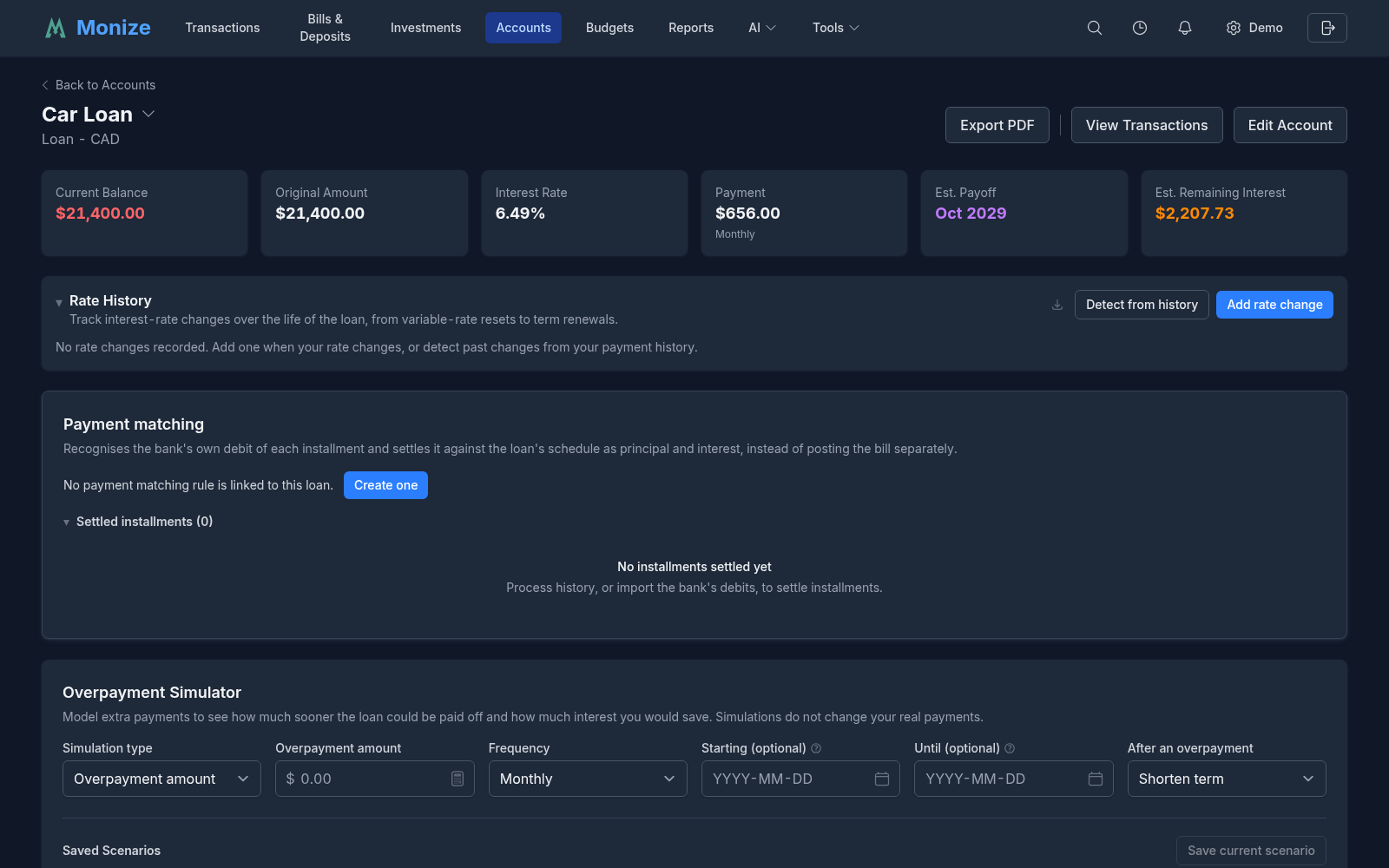
Task: Open calendar icon in Starting date field
Action: click(882, 779)
